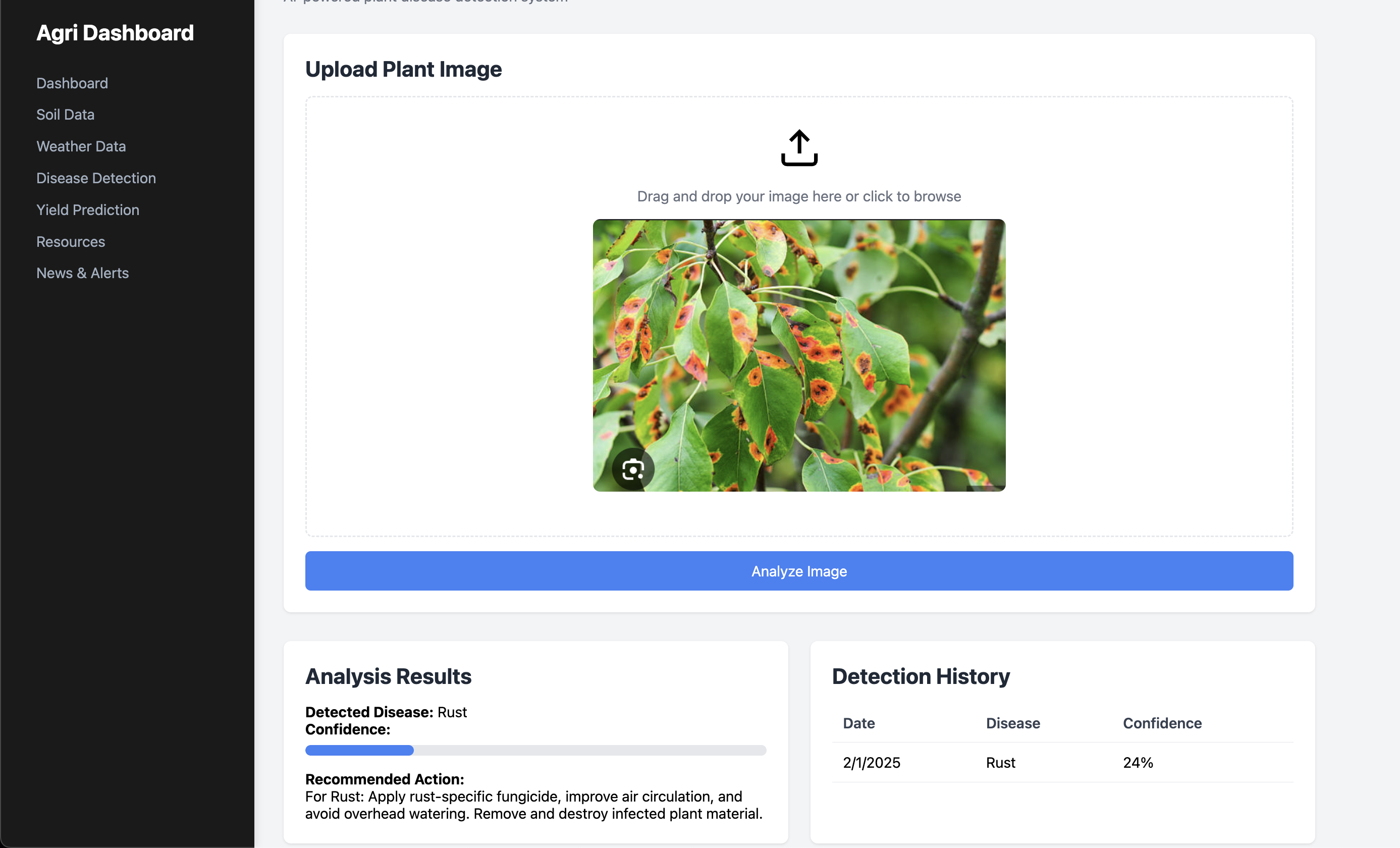
Task: Open the Yield Prediction page
Action: (x=87, y=209)
